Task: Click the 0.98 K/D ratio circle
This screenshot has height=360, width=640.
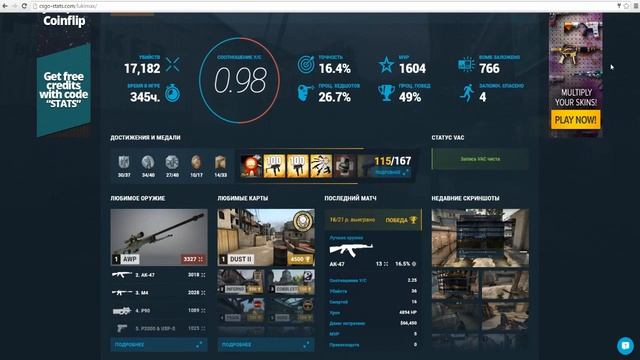Action: [240, 80]
